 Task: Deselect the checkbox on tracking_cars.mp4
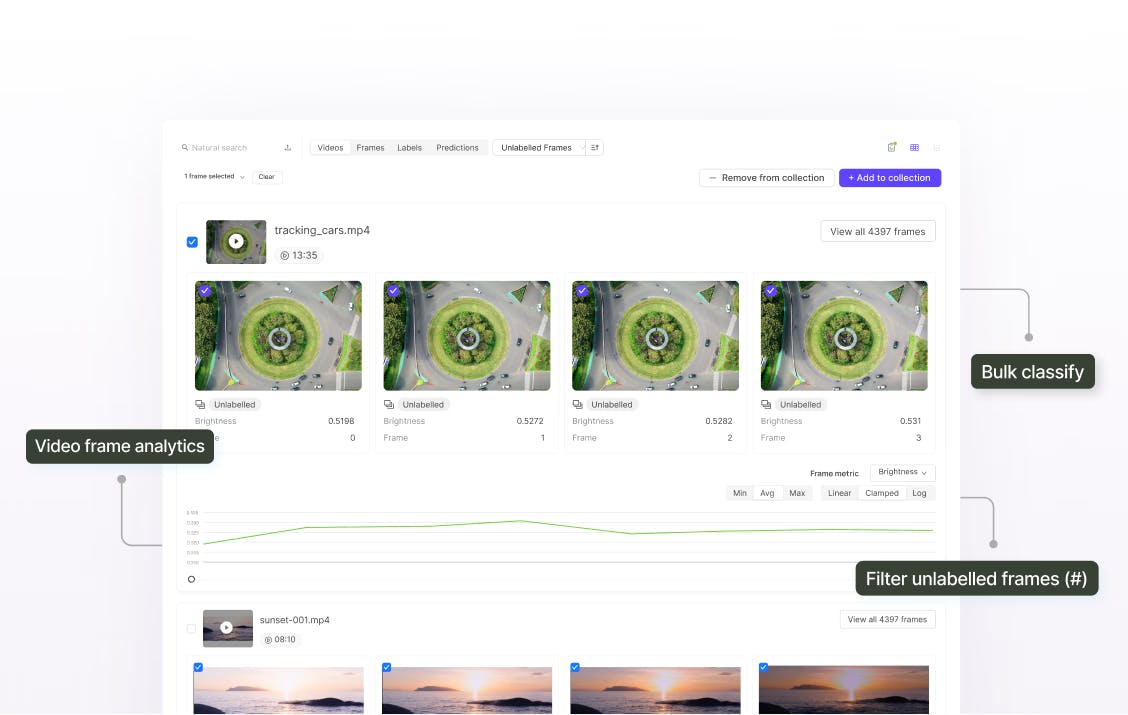tap(192, 241)
